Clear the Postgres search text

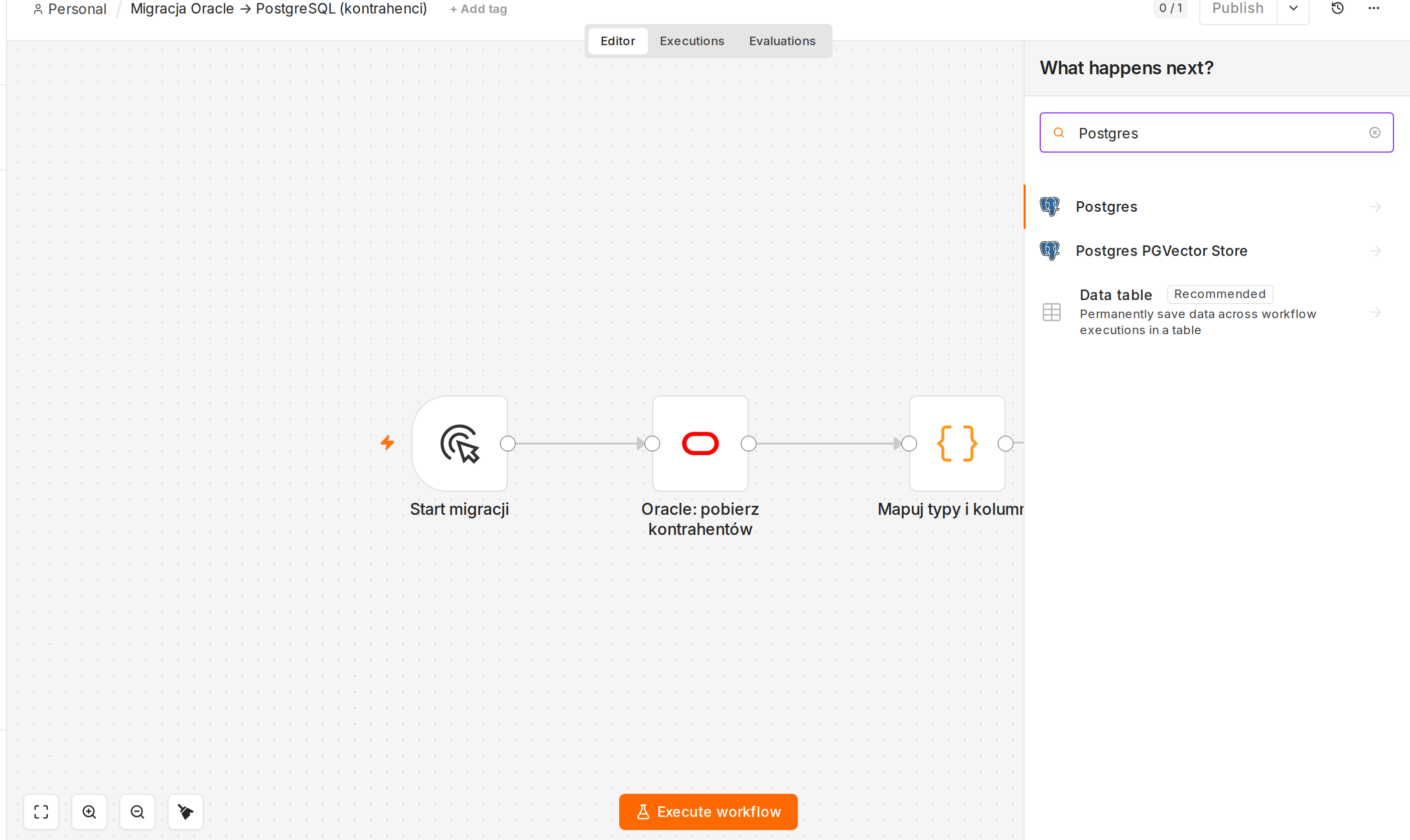tap(1375, 132)
